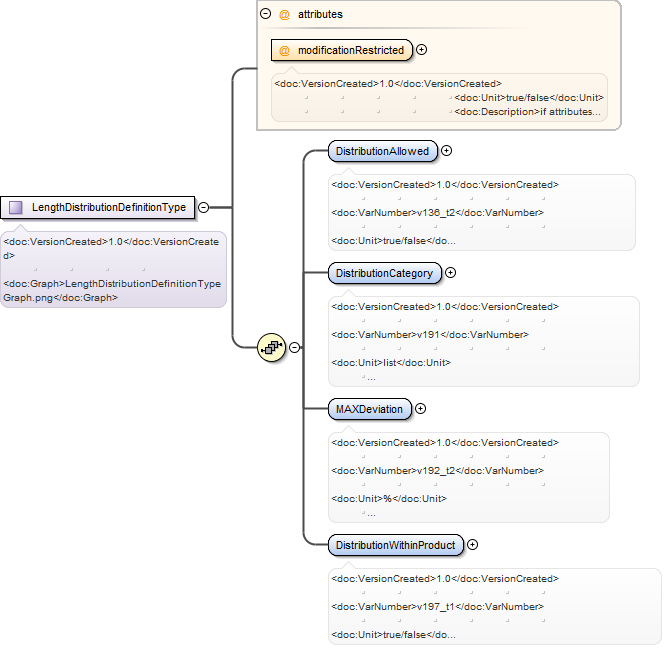Select the LengthDistributionDefinitionType root node
This screenshot has width=669, height=648.
pos(98,208)
